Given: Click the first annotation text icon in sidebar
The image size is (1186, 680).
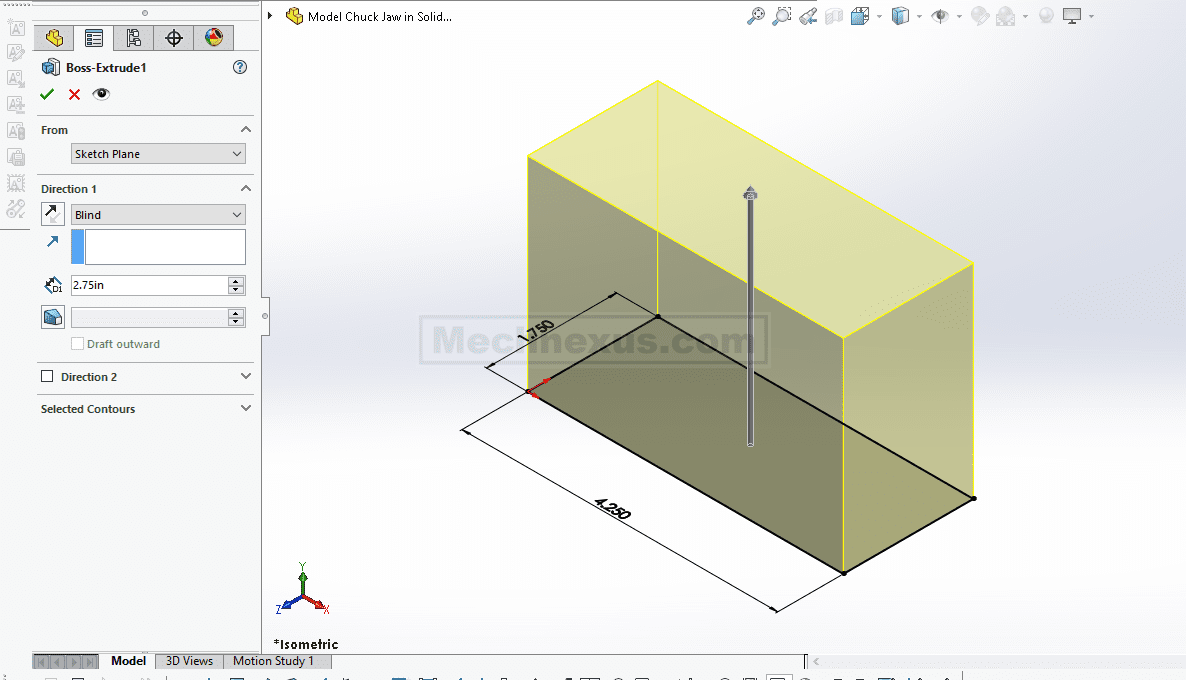Looking at the screenshot, I should click(x=16, y=28).
